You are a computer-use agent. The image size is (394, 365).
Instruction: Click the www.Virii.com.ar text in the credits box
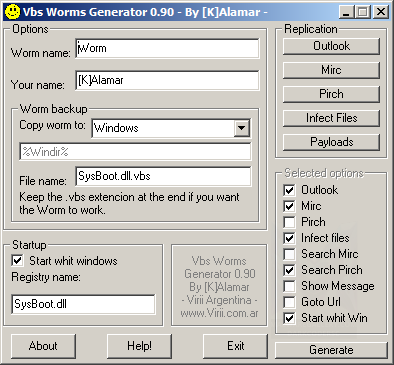click(x=219, y=313)
